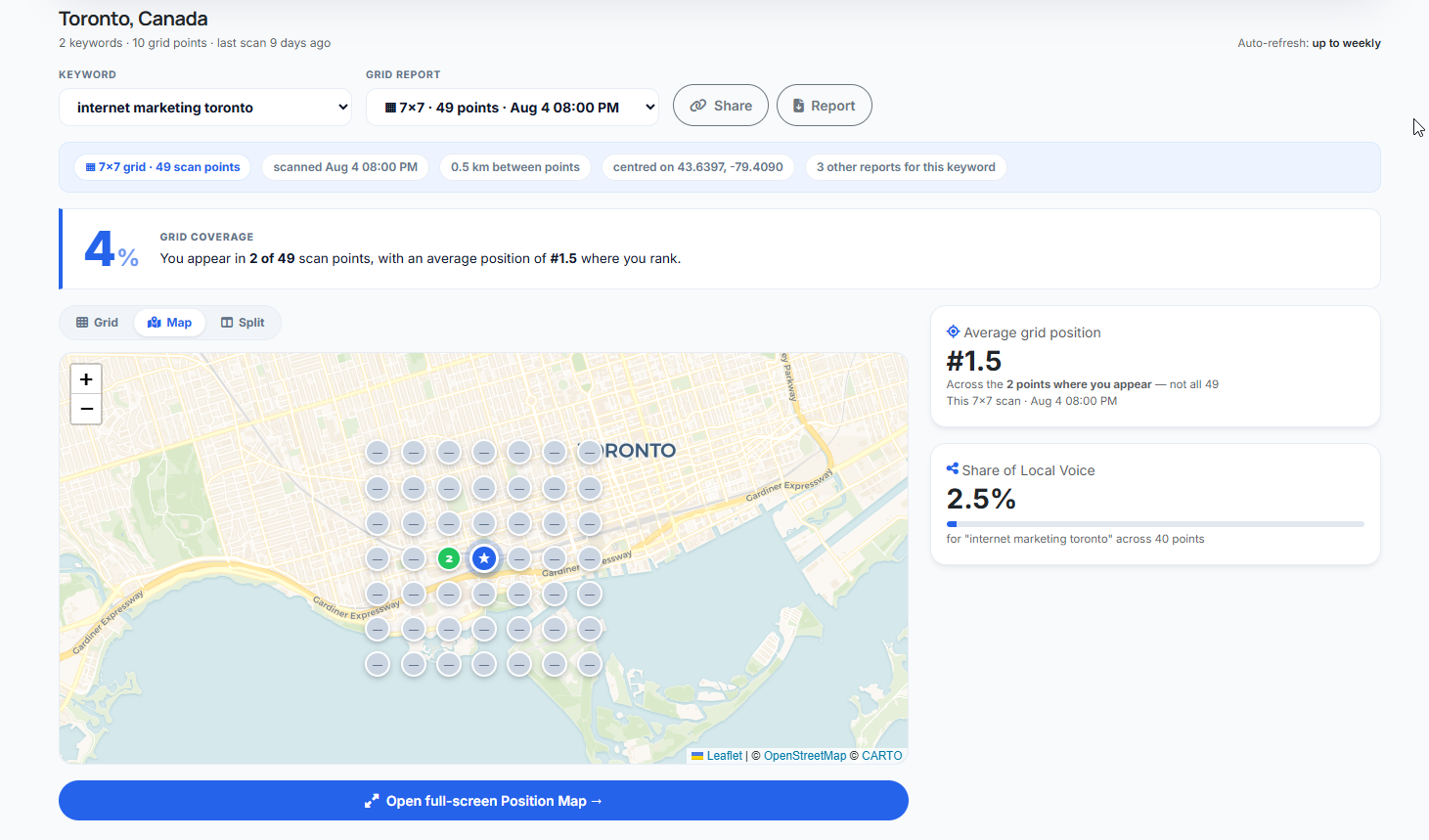
Task: Click the map icon on the Map tab
Action: [155, 323]
